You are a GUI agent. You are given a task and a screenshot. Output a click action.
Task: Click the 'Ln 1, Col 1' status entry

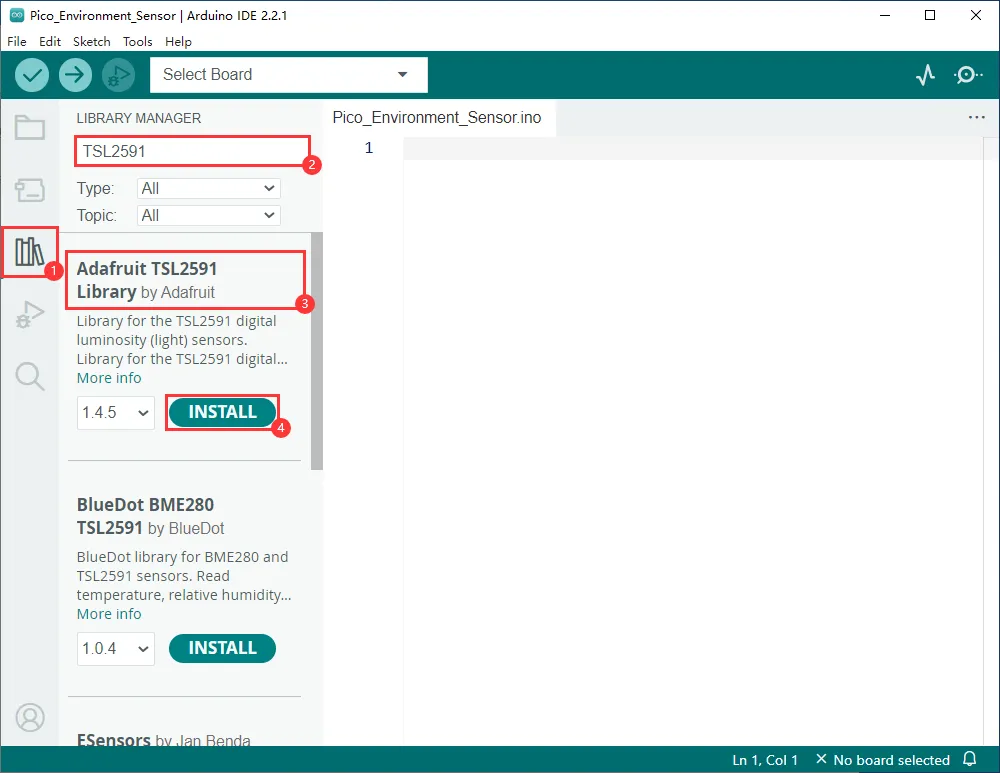pyautogui.click(x=765, y=760)
